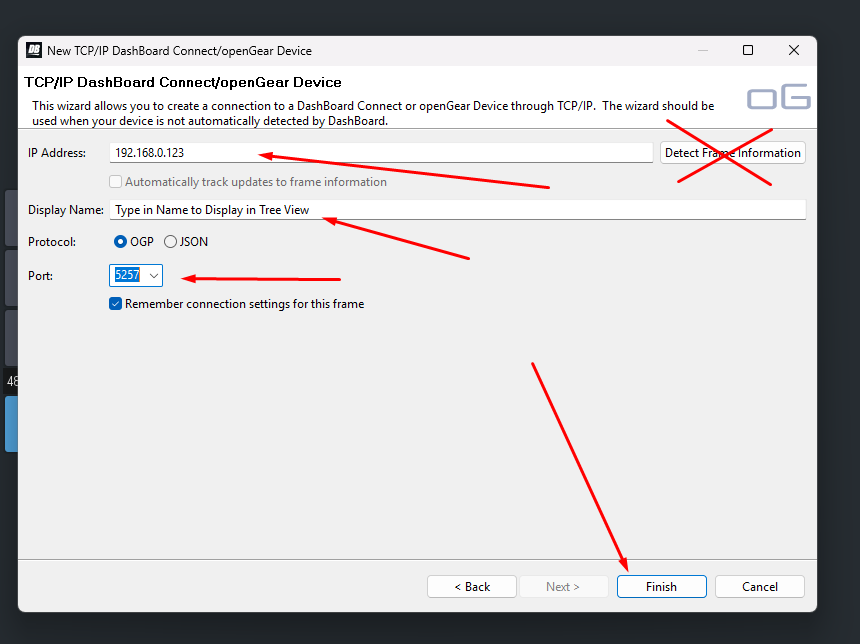The height and width of the screenshot is (644, 860).
Task: Click the window title bar text
Action: [x=179, y=50]
